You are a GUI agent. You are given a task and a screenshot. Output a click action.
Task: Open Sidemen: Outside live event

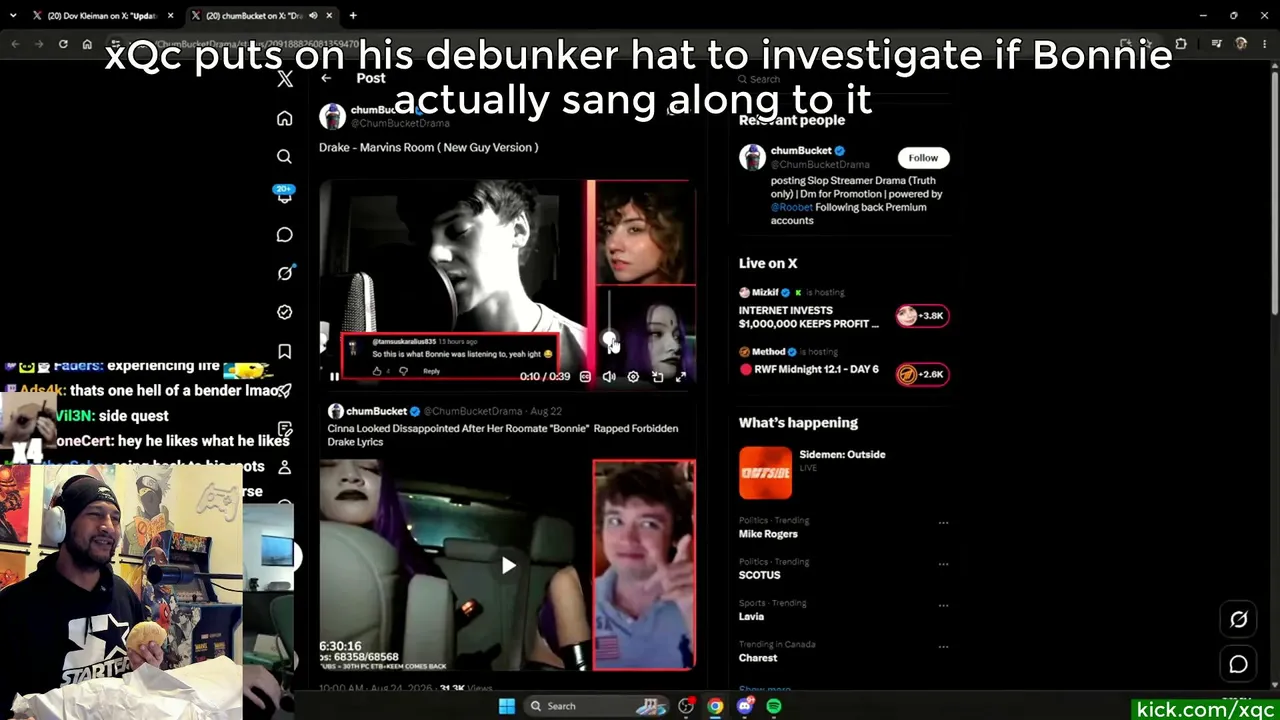(x=842, y=455)
